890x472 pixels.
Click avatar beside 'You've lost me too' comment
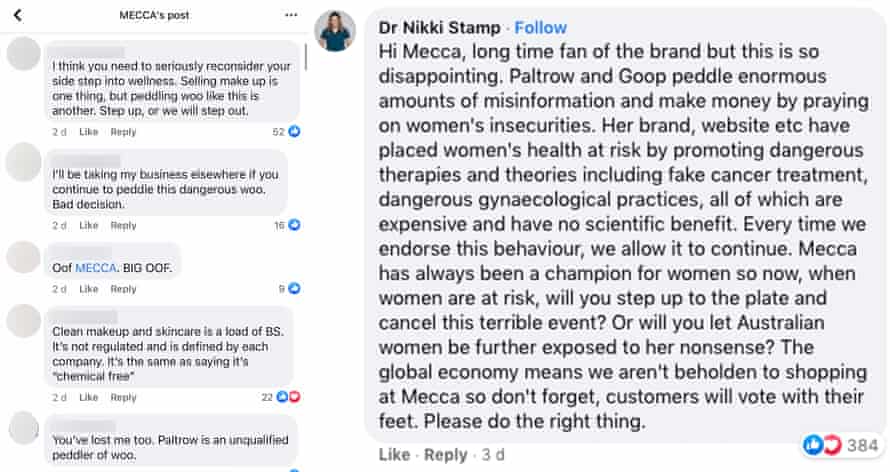pyautogui.click(x=24, y=429)
